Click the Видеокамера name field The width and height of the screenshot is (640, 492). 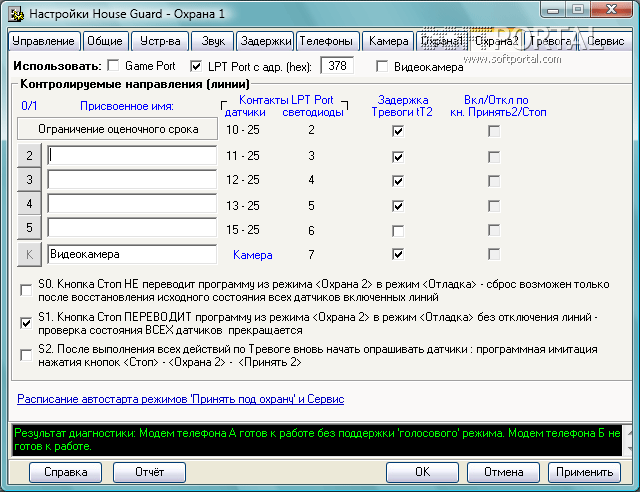(x=132, y=254)
